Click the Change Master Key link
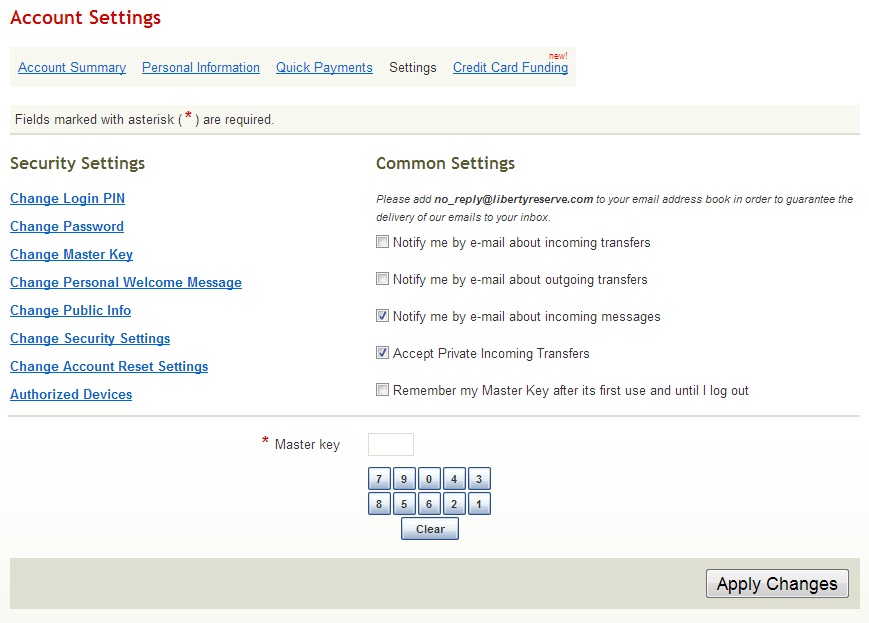Viewport: 869px width, 623px height. [x=71, y=255]
